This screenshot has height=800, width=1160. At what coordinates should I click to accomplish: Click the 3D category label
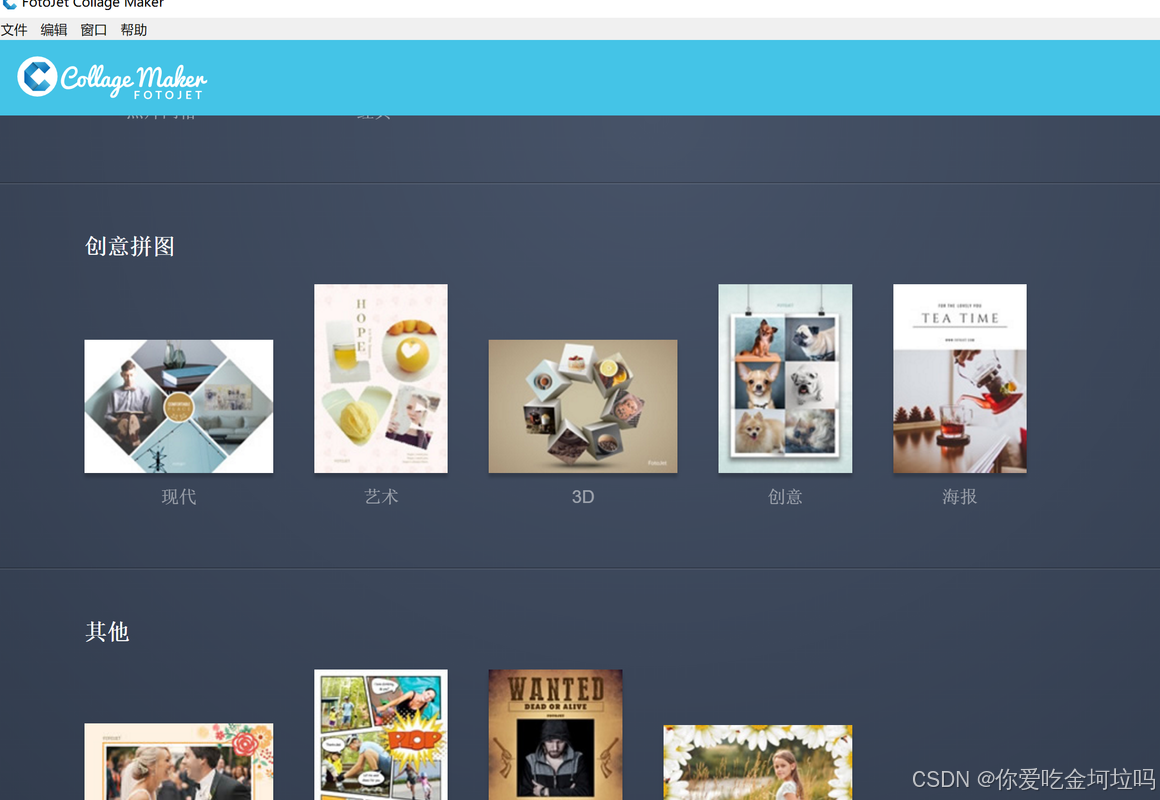coord(583,497)
